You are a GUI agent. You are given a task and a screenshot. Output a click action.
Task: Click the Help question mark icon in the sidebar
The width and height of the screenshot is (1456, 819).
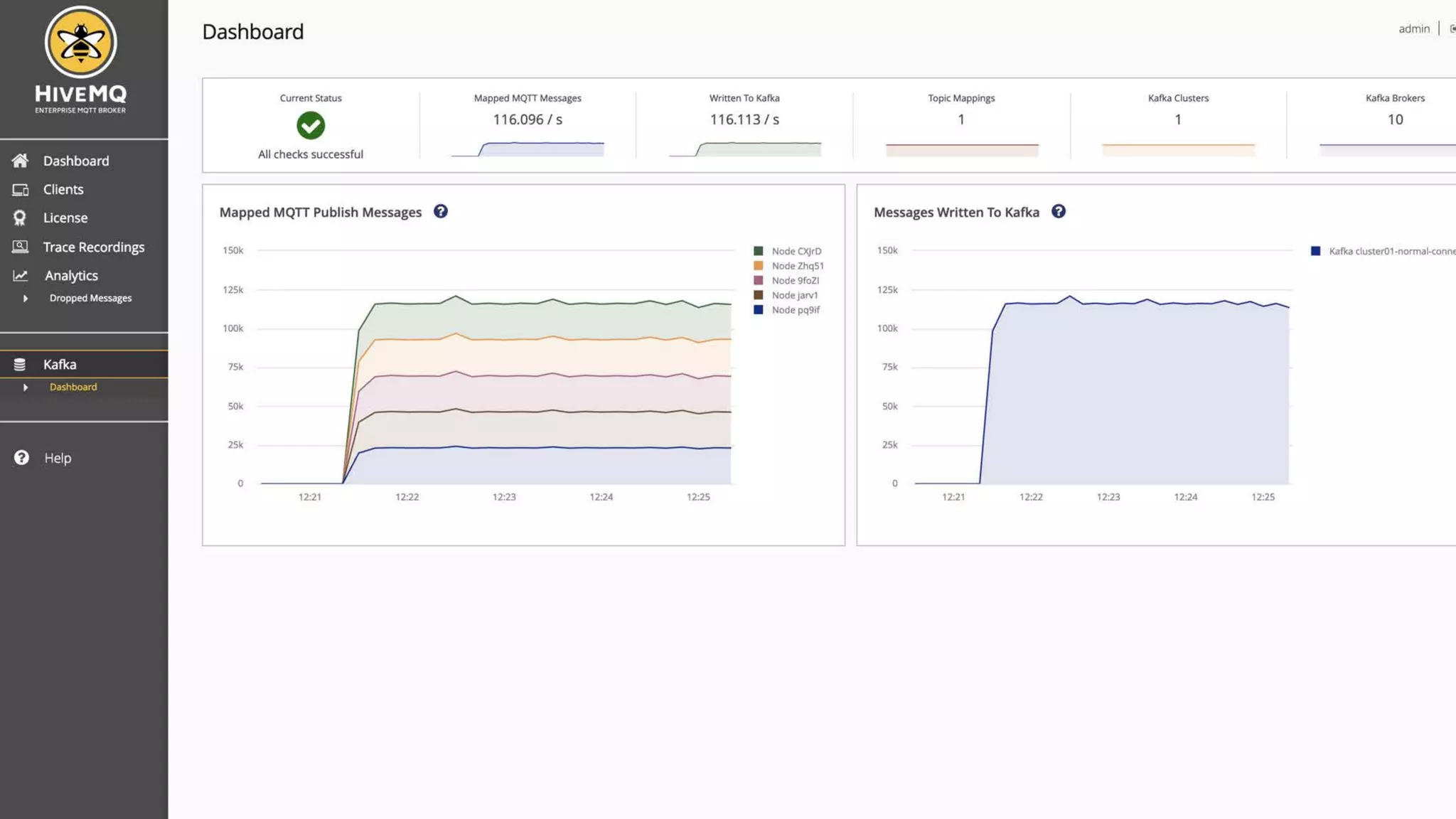[x=21, y=458]
